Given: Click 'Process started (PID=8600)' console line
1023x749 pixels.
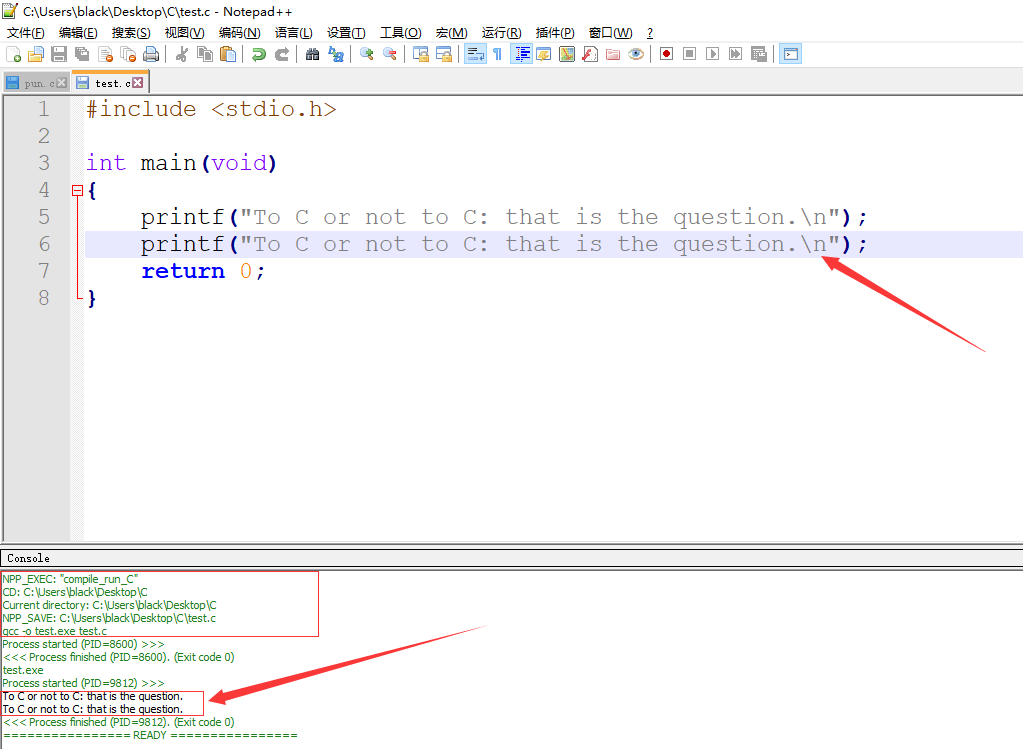Looking at the screenshot, I should tap(84, 644).
